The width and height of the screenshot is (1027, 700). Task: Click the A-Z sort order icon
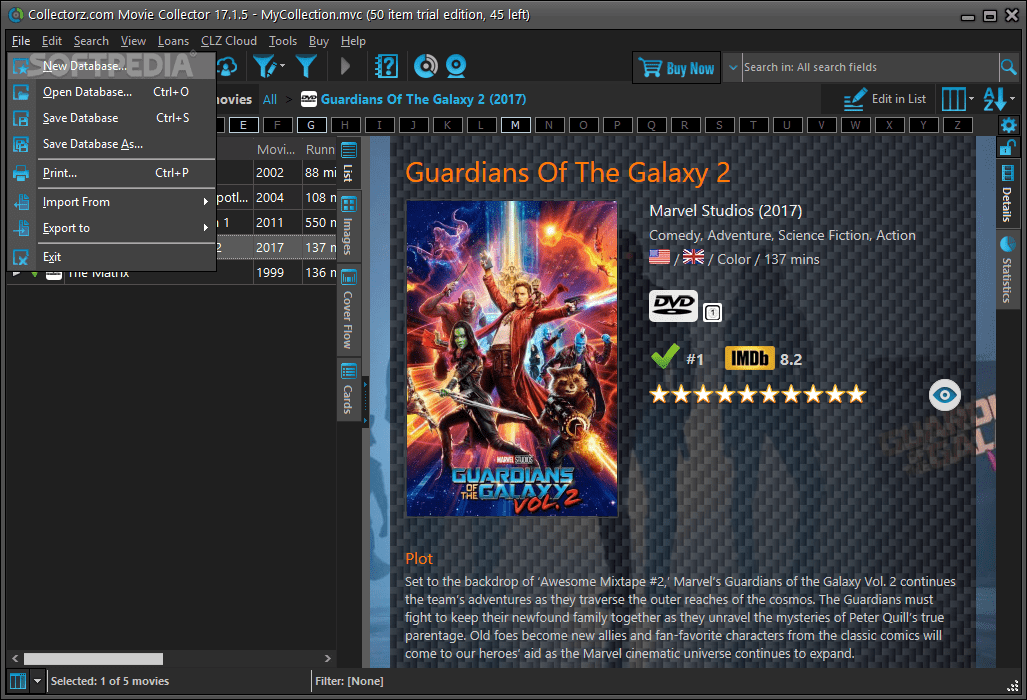995,100
